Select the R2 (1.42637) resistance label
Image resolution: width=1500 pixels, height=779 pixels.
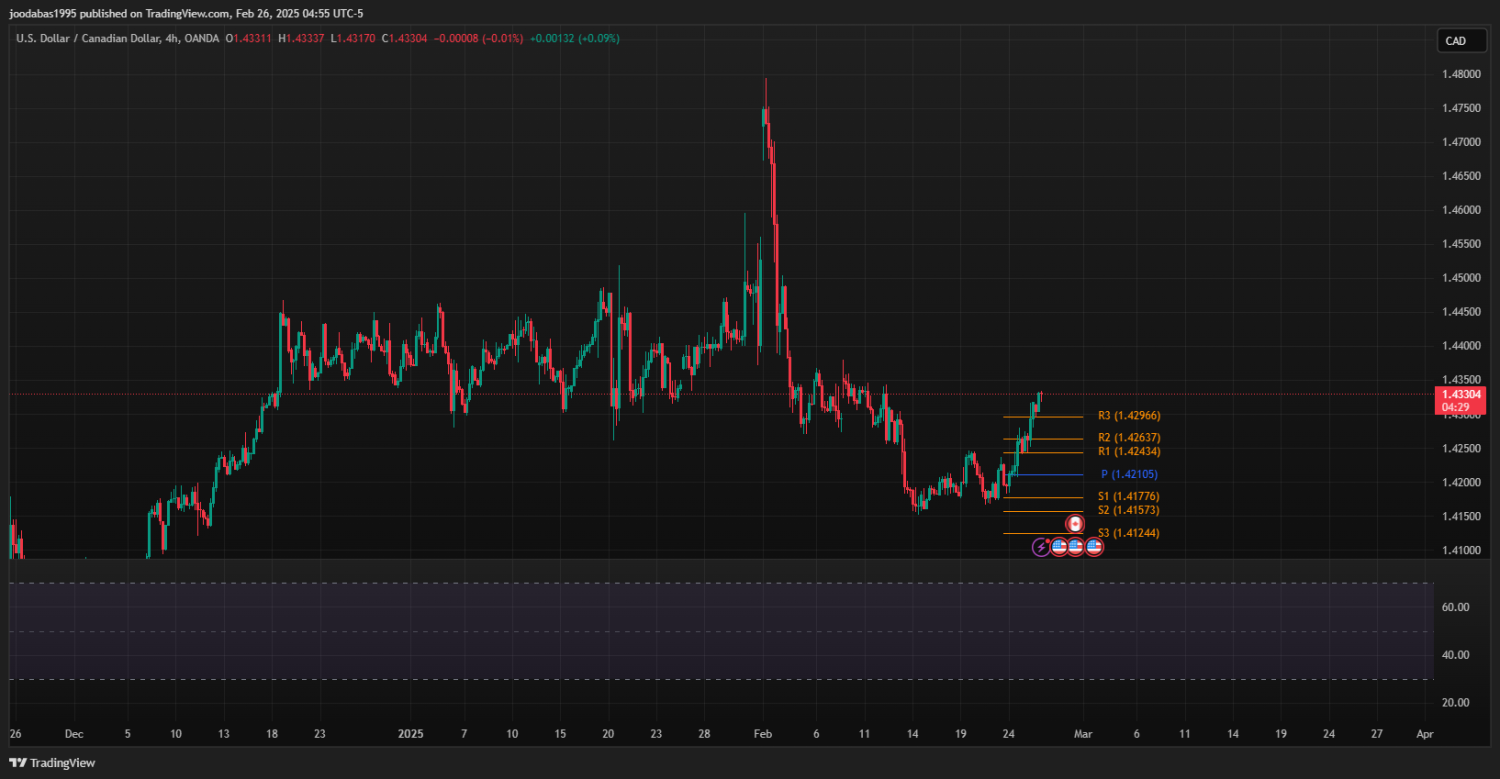click(1128, 438)
